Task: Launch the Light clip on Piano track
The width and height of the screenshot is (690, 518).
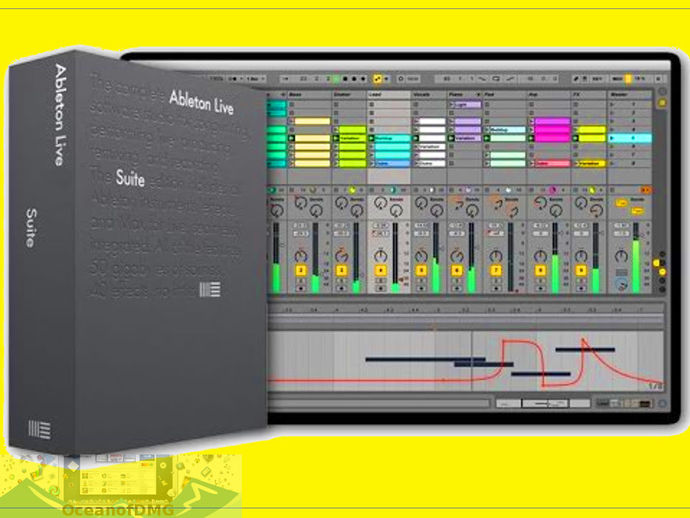Action: pos(452,105)
